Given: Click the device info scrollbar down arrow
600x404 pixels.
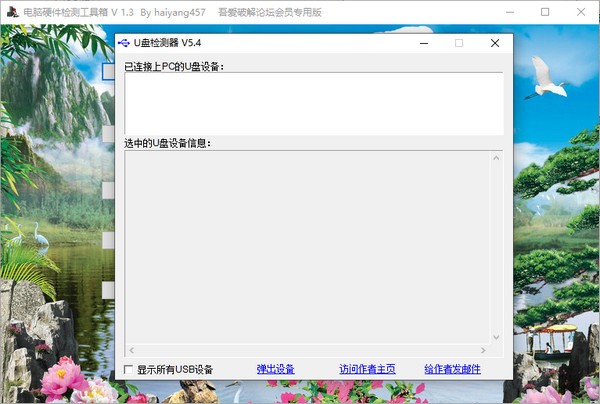Looking at the screenshot, I should click(x=496, y=337).
